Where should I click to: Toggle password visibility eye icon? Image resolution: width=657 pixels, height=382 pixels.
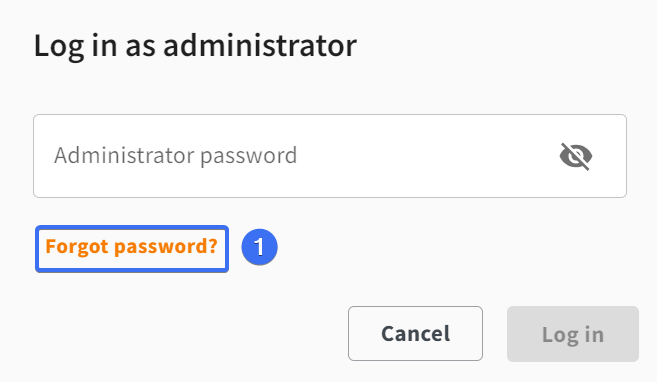pos(576,156)
